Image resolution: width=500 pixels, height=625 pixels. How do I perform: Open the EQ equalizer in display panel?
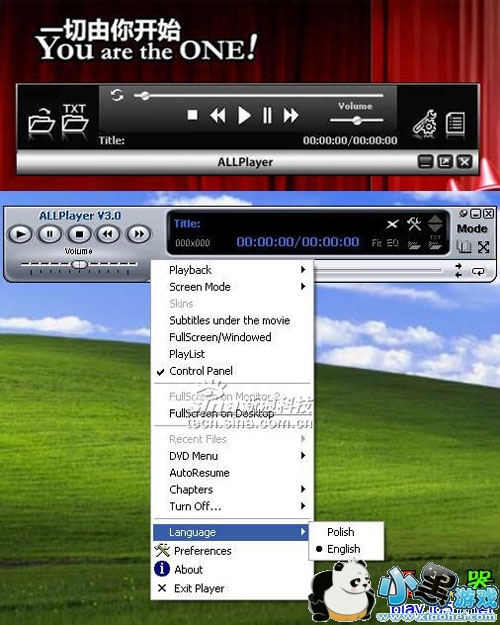pyautogui.click(x=393, y=243)
